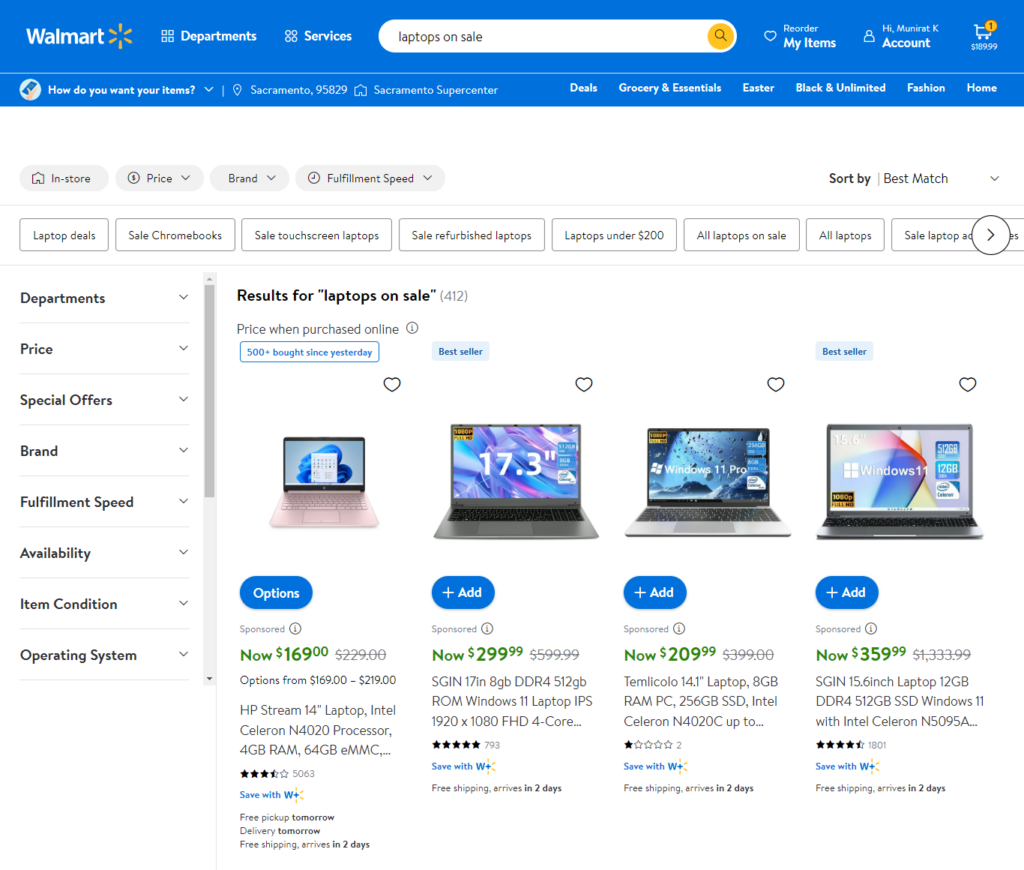
Task: Expand the Operating System sidebar section
Action: [104, 654]
